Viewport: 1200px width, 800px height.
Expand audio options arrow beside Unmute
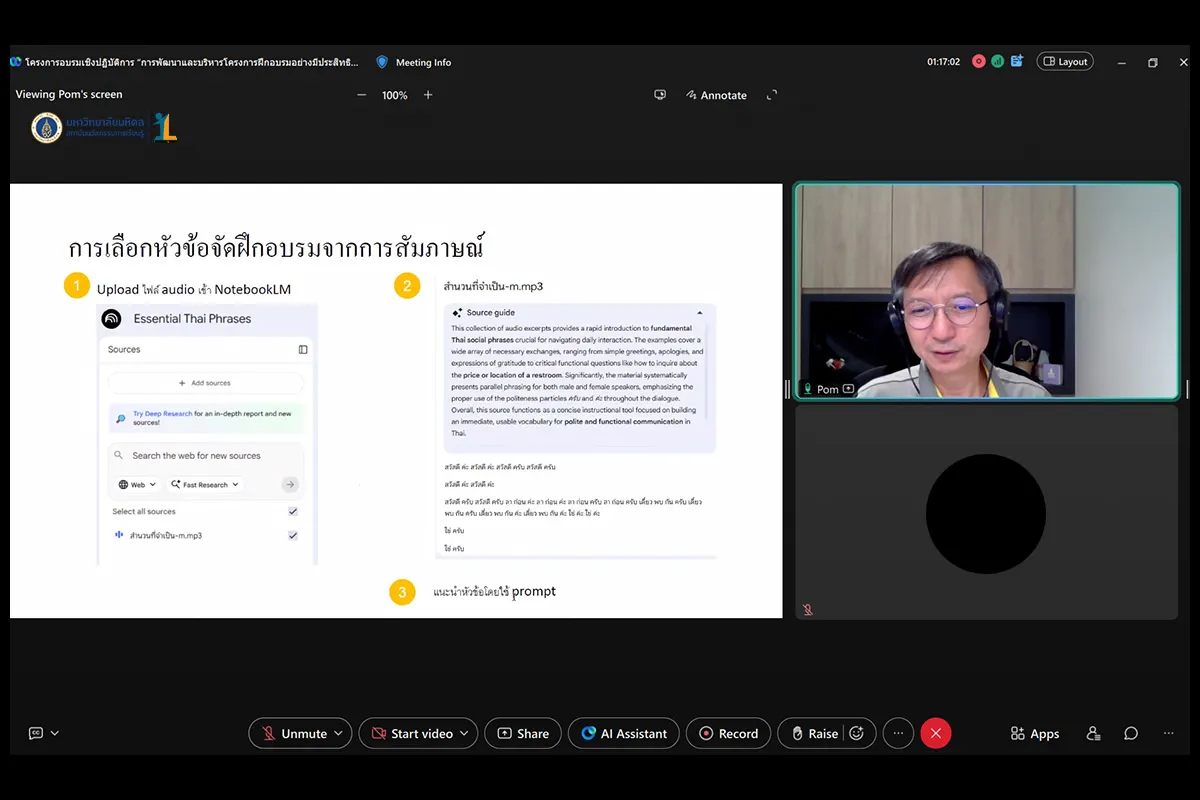coord(340,733)
